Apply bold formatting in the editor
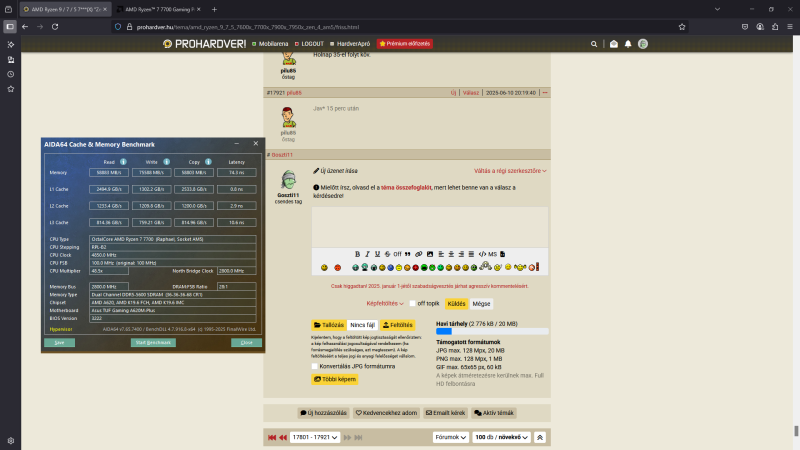The width and height of the screenshot is (800, 450). point(357,254)
